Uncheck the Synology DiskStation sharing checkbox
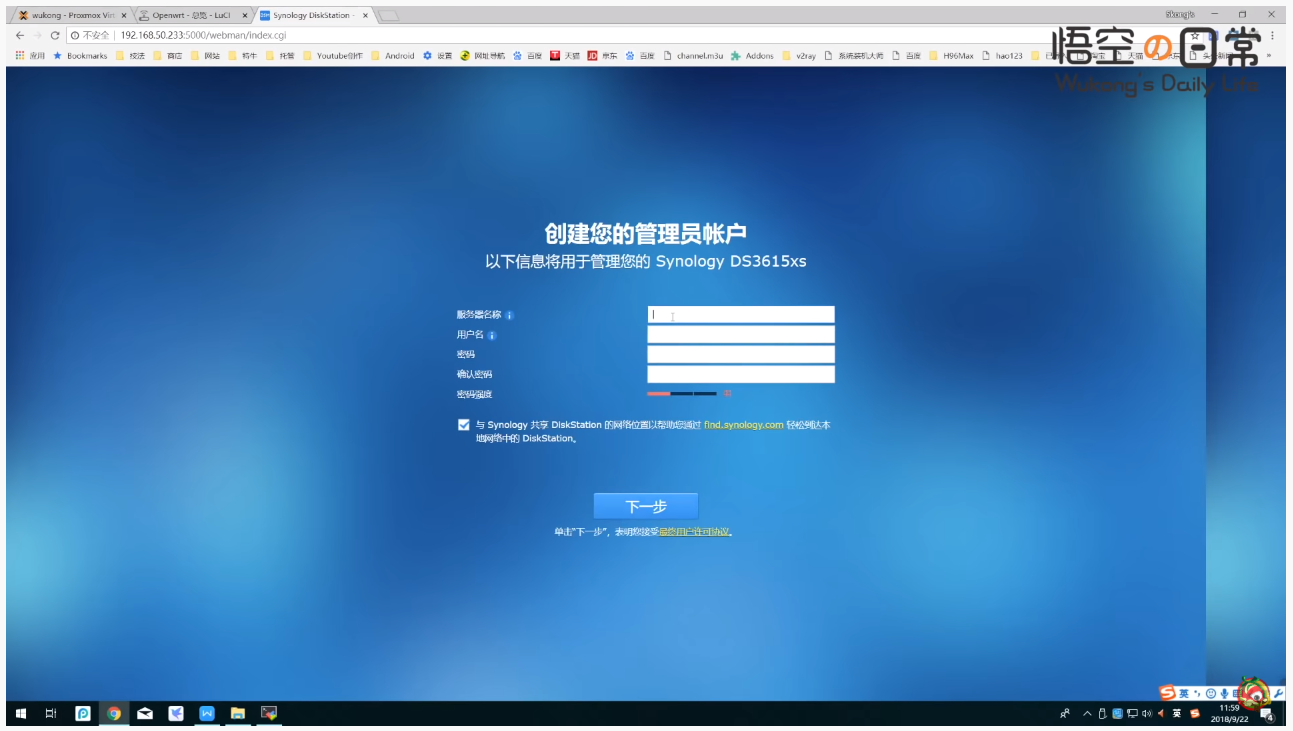 (x=464, y=425)
